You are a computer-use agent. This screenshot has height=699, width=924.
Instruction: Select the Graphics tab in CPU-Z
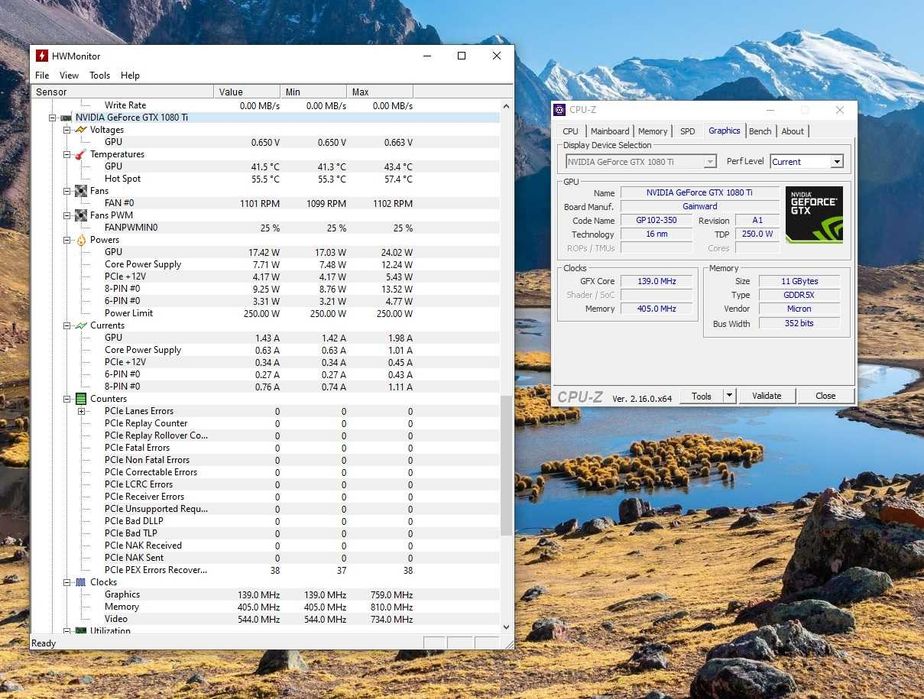tap(724, 131)
